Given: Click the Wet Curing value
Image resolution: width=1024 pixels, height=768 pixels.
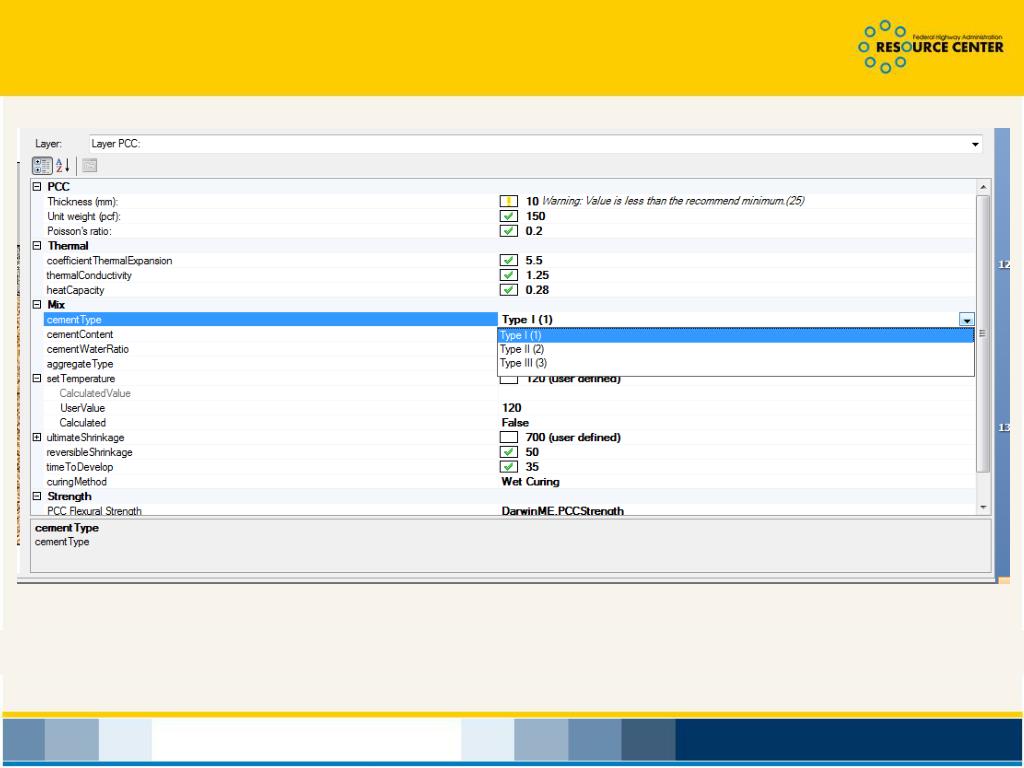Looking at the screenshot, I should [x=530, y=481].
